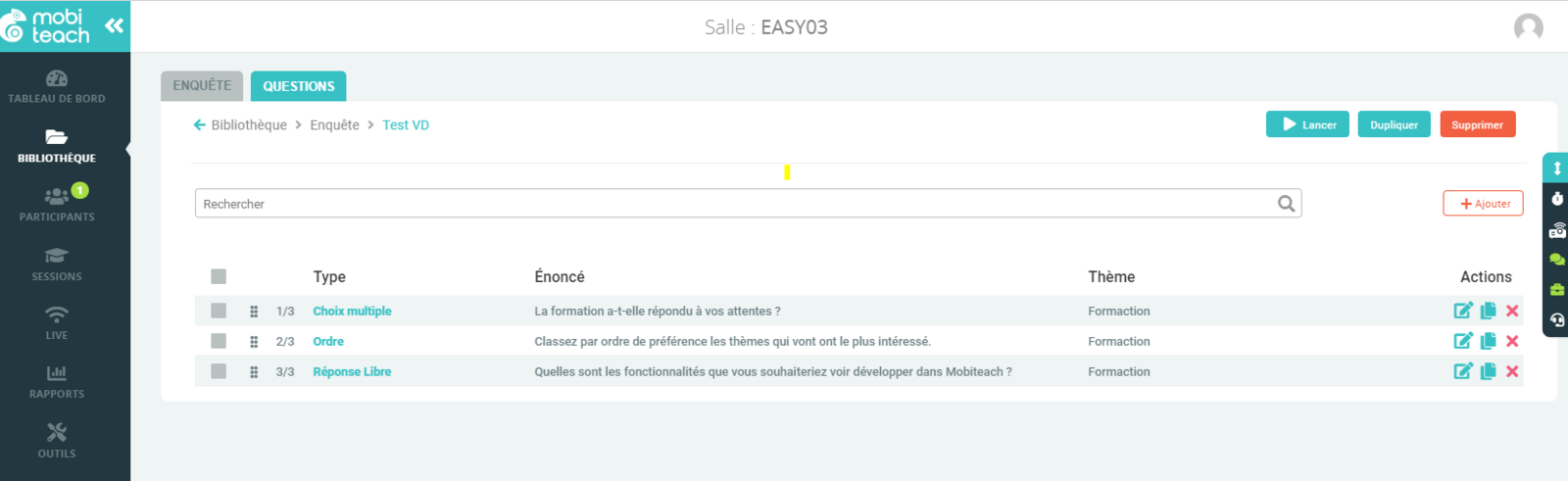The height and width of the screenshot is (481, 1568).
Task: Click Test VD breadcrumb
Action: tap(406, 124)
